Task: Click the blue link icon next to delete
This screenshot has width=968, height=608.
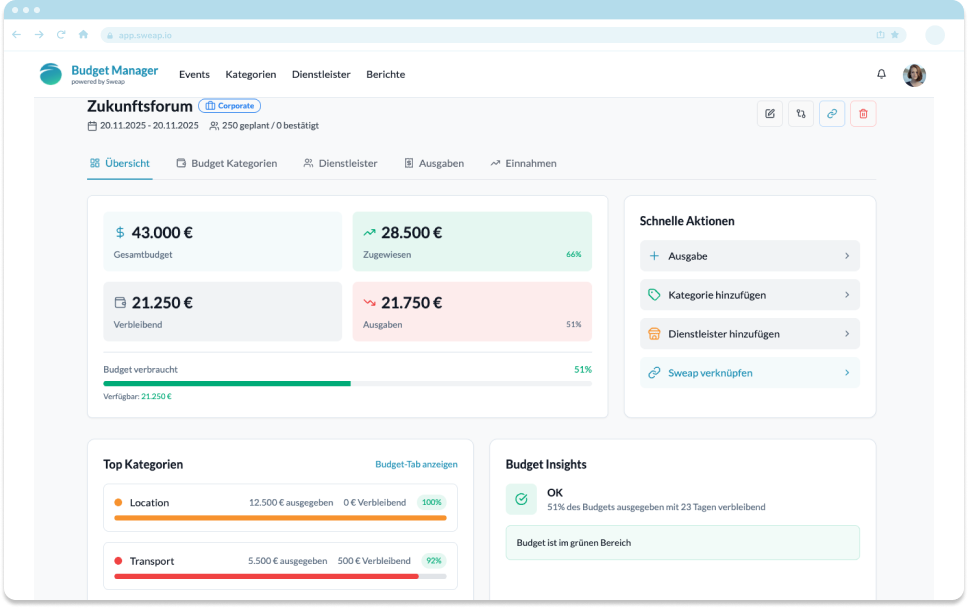Action: point(831,114)
